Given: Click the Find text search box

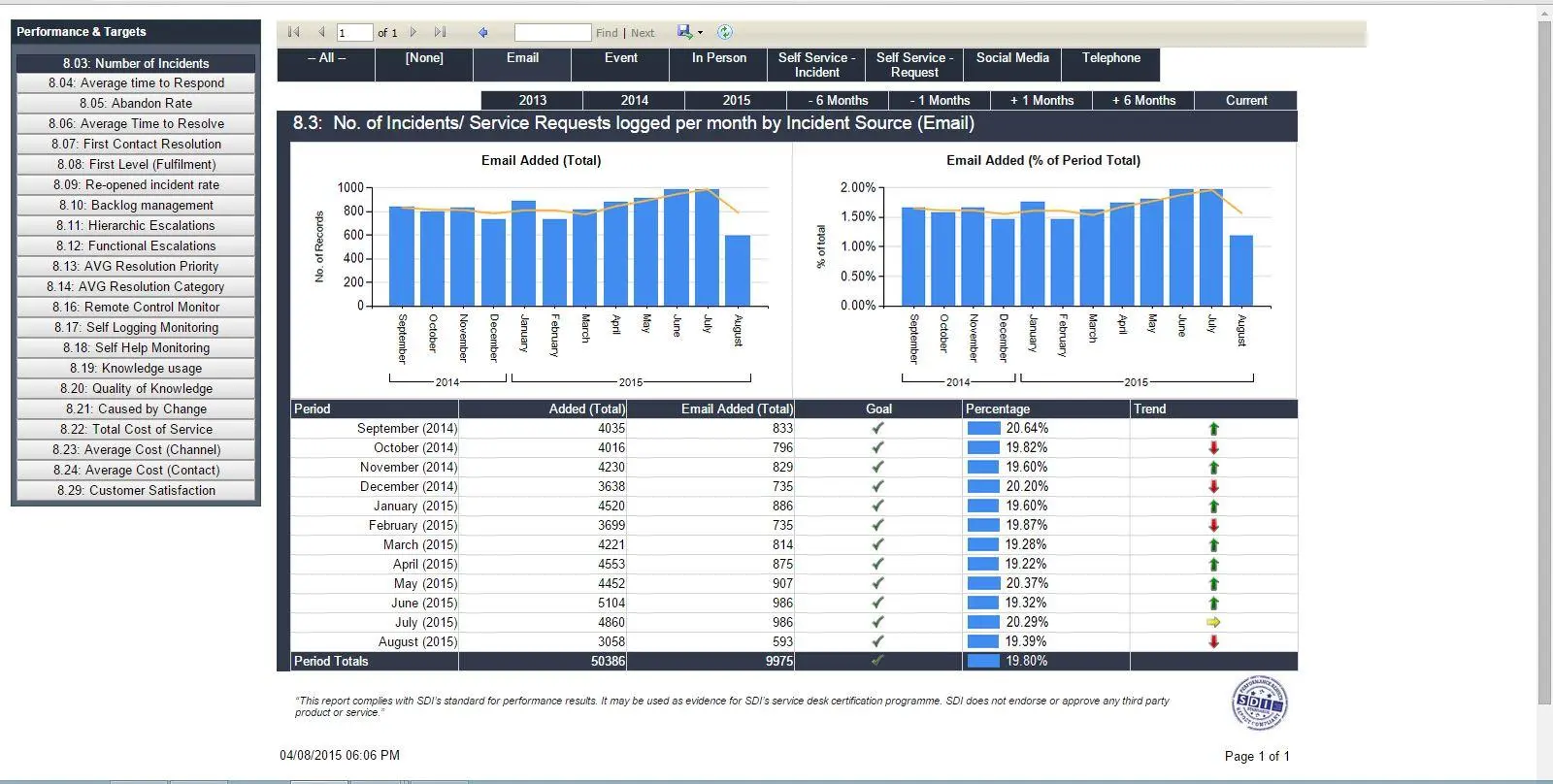Looking at the screenshot, I should 552,33.
